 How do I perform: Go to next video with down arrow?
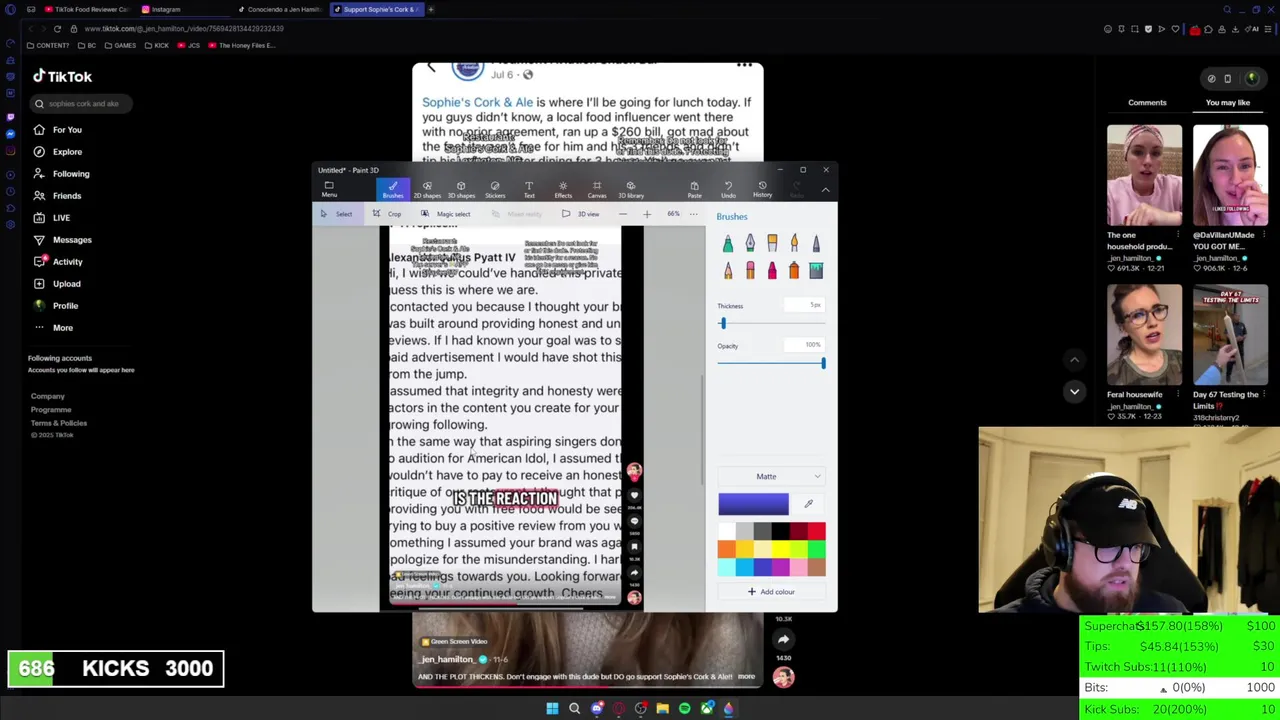tap(1074, 391)
